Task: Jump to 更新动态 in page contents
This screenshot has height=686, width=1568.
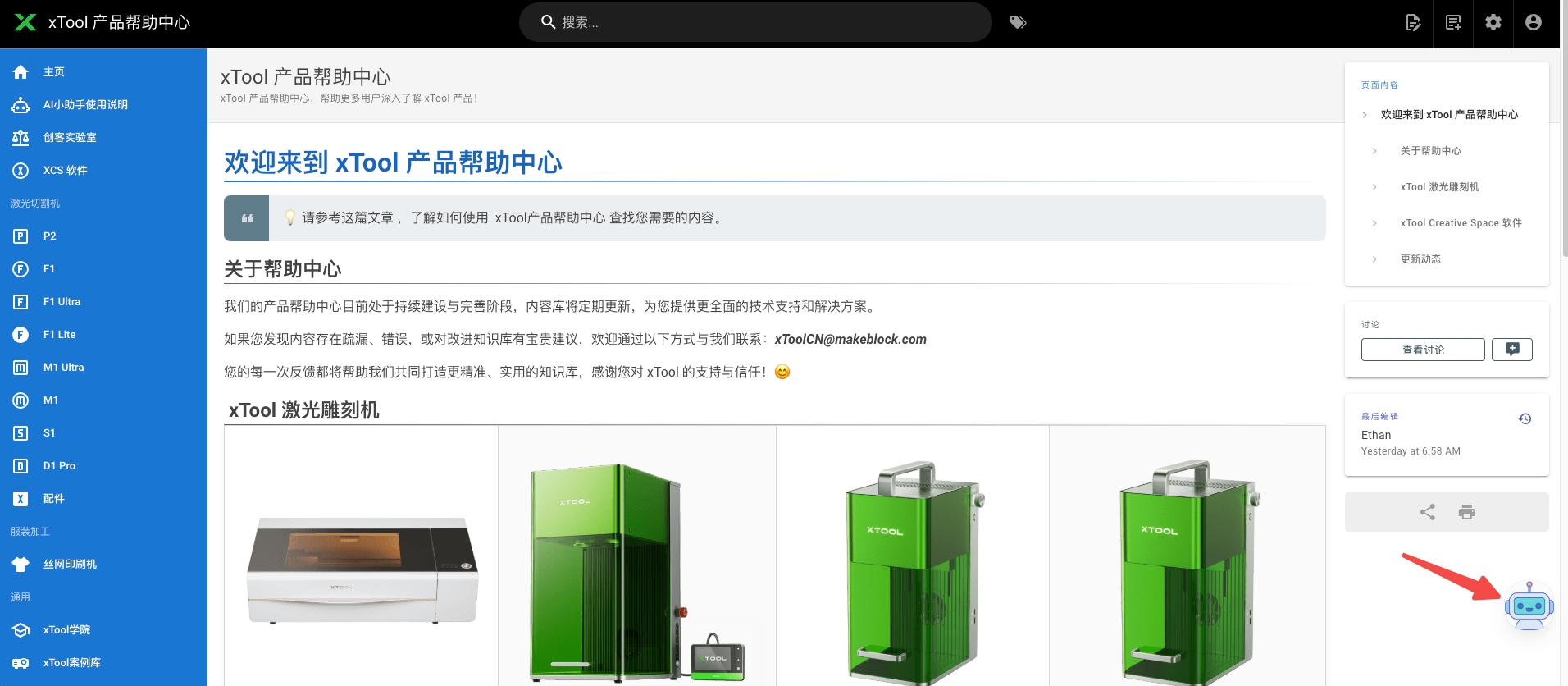Action: coord(1420,259)
